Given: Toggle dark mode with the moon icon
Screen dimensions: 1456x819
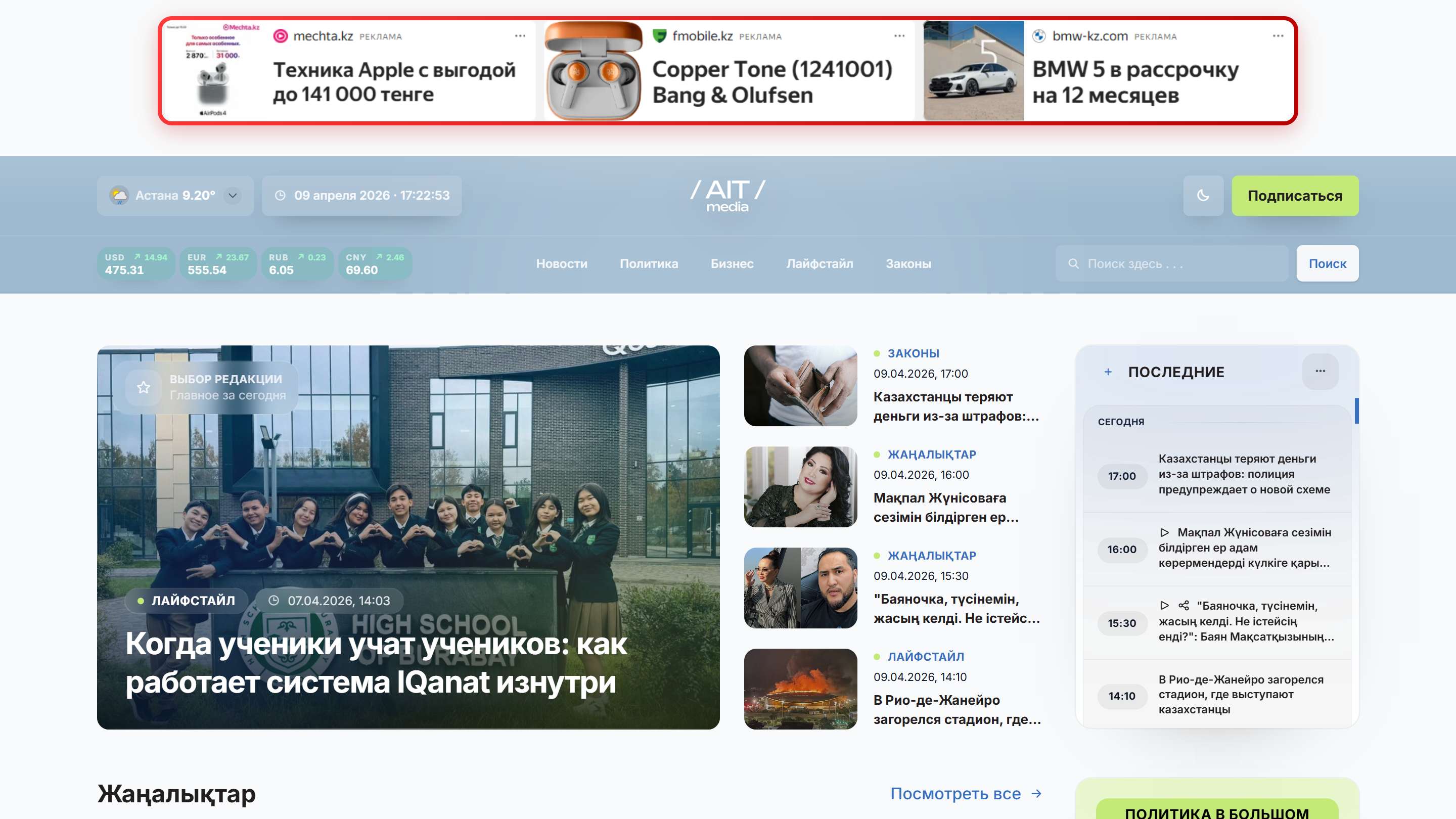Looking at the screenshot, I should coord(1203,196).
